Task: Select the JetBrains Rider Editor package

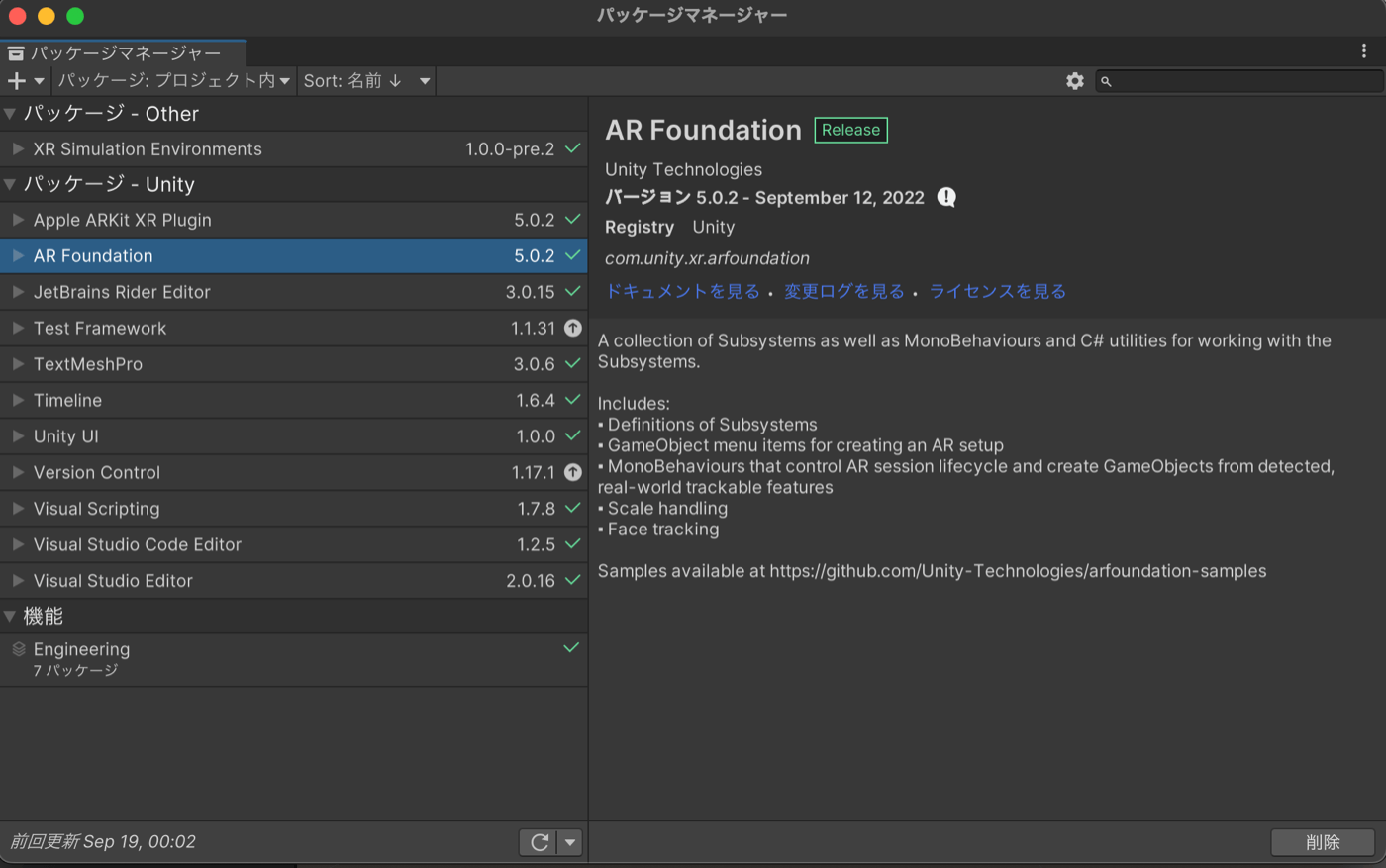Action: point(294,292)
